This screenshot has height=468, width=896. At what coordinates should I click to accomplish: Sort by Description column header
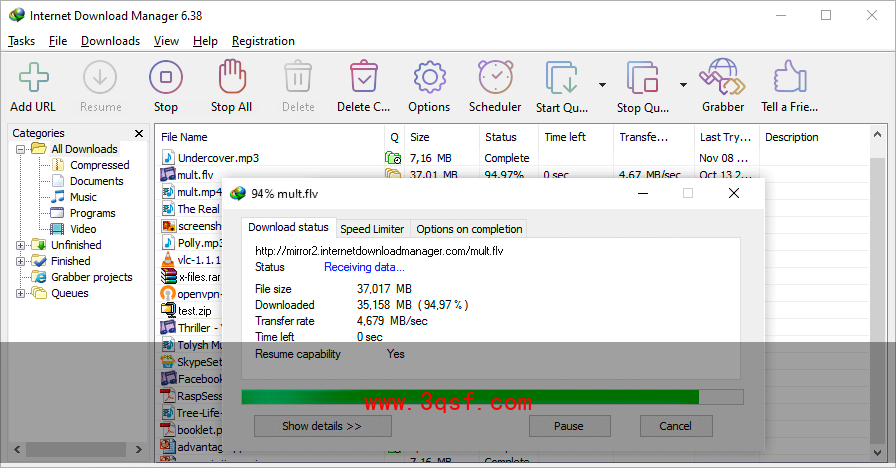814,137
